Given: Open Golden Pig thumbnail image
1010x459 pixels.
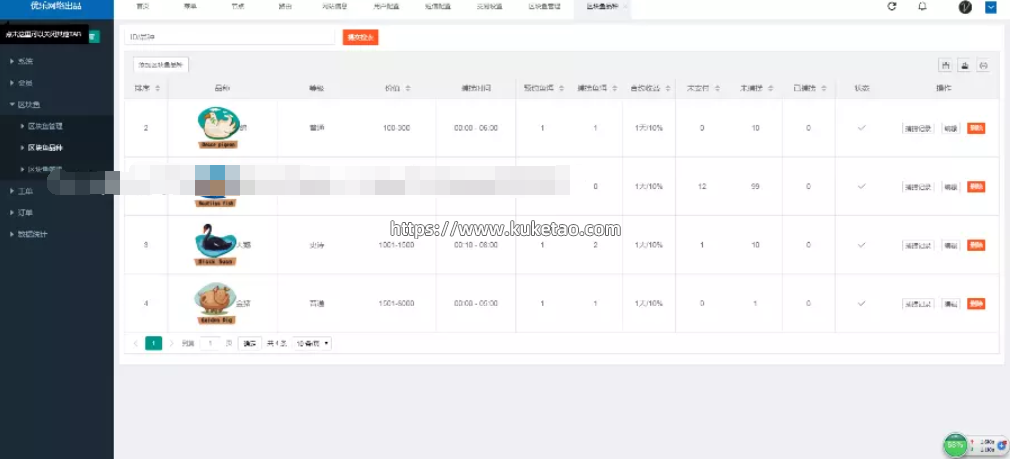Looking at the screenshot, I should point(215,303).
